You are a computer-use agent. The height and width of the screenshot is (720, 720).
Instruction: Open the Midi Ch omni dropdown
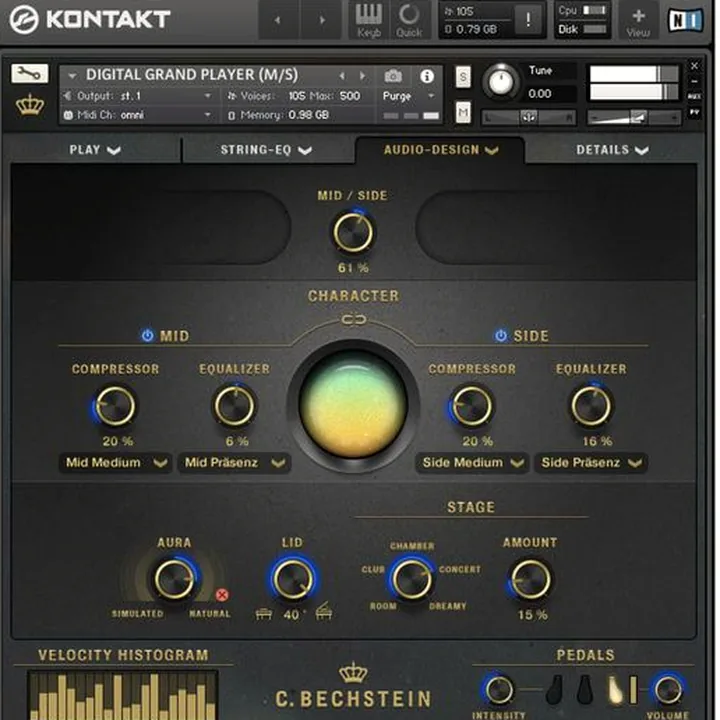point(138,115)
